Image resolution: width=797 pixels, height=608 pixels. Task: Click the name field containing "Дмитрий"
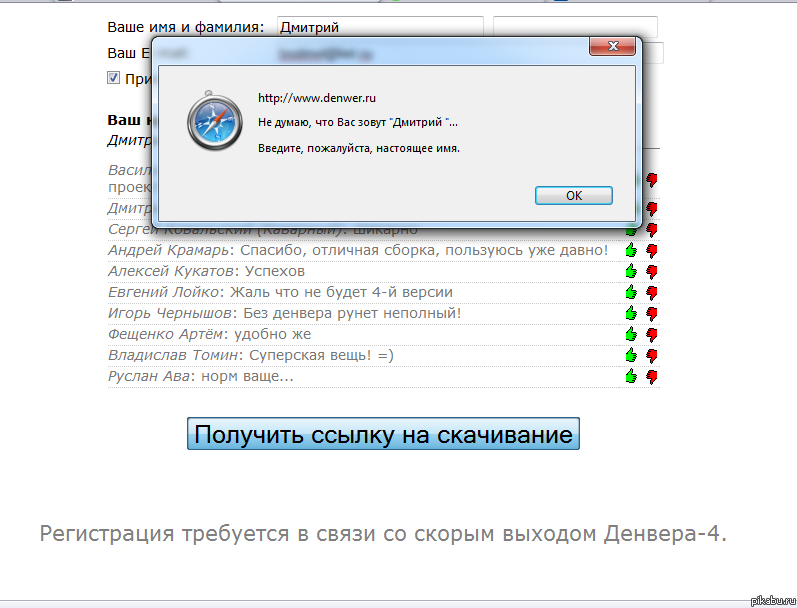click(x=380, y=27)
